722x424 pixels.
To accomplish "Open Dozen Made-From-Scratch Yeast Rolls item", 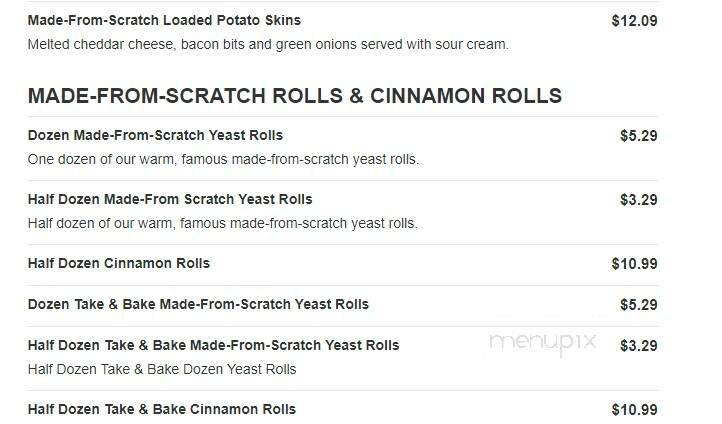I will [x=155, y=135].
